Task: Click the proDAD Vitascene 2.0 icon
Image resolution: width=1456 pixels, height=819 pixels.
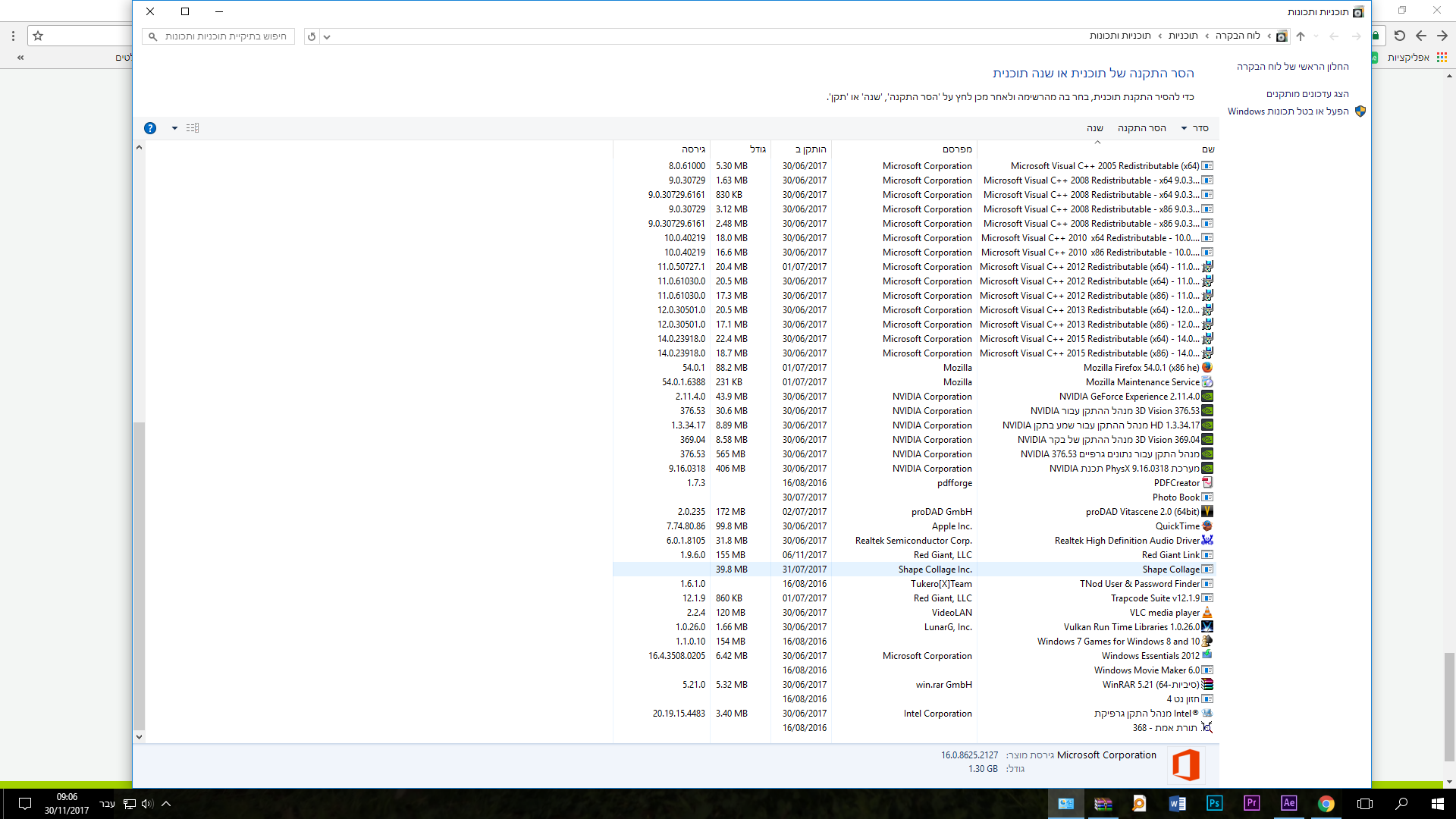Action: tap(1207, 512)
